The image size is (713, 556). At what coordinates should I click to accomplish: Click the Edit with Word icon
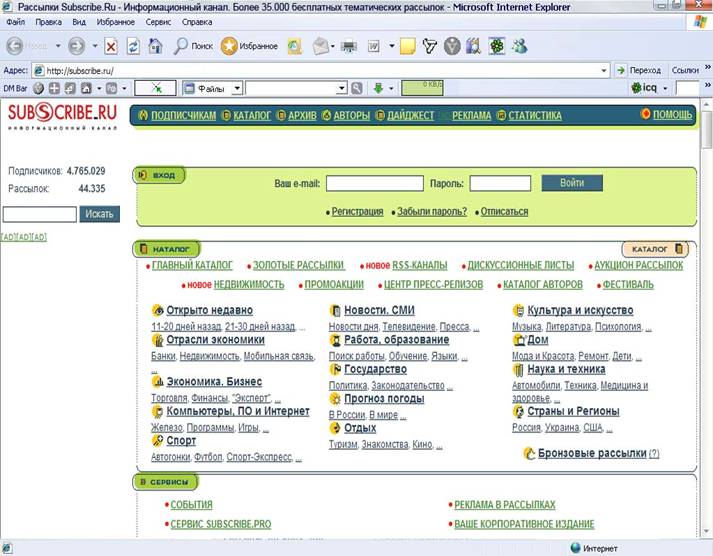tap(373, 46)
